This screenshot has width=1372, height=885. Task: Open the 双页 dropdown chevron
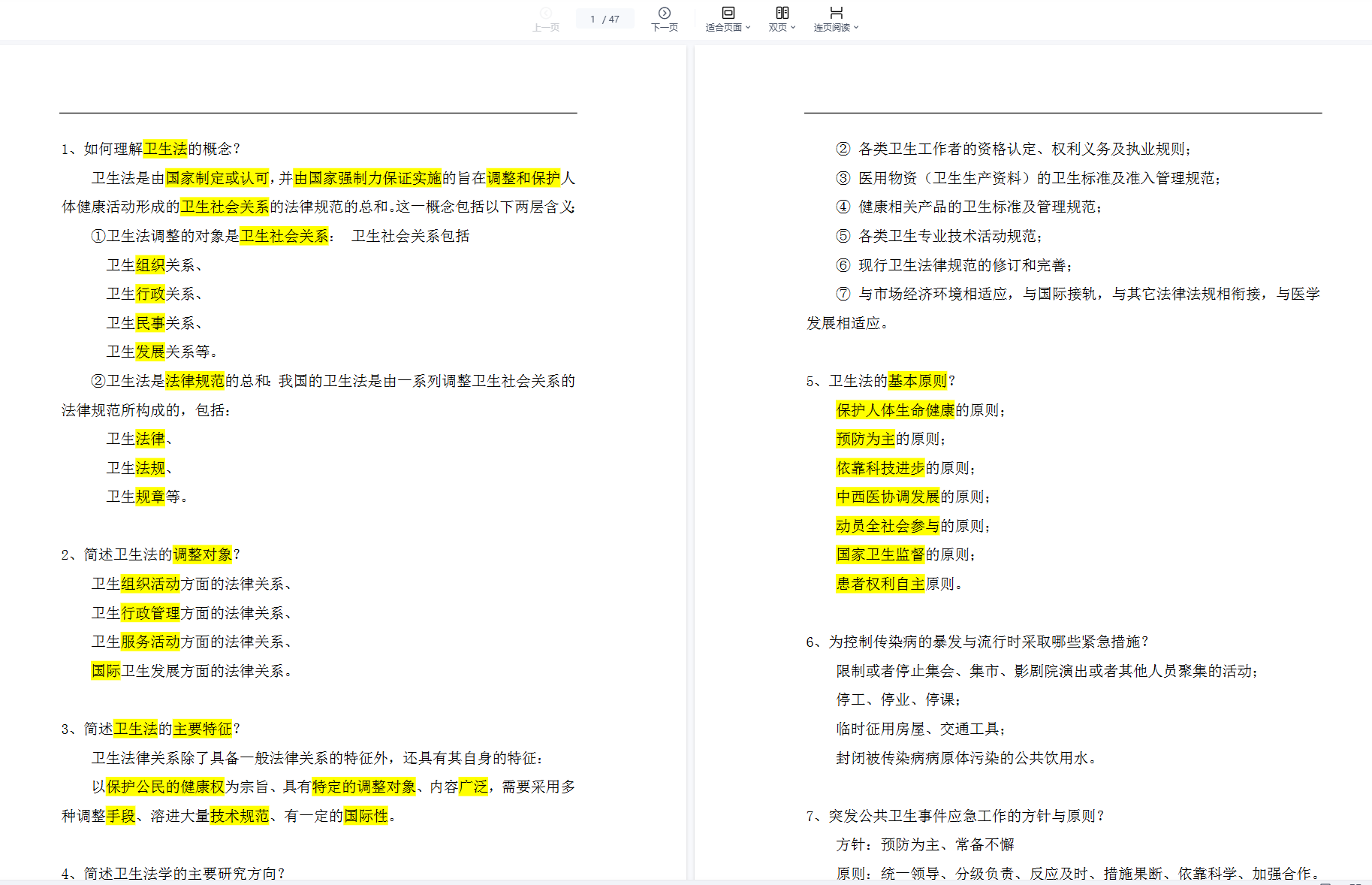(793, 28)
